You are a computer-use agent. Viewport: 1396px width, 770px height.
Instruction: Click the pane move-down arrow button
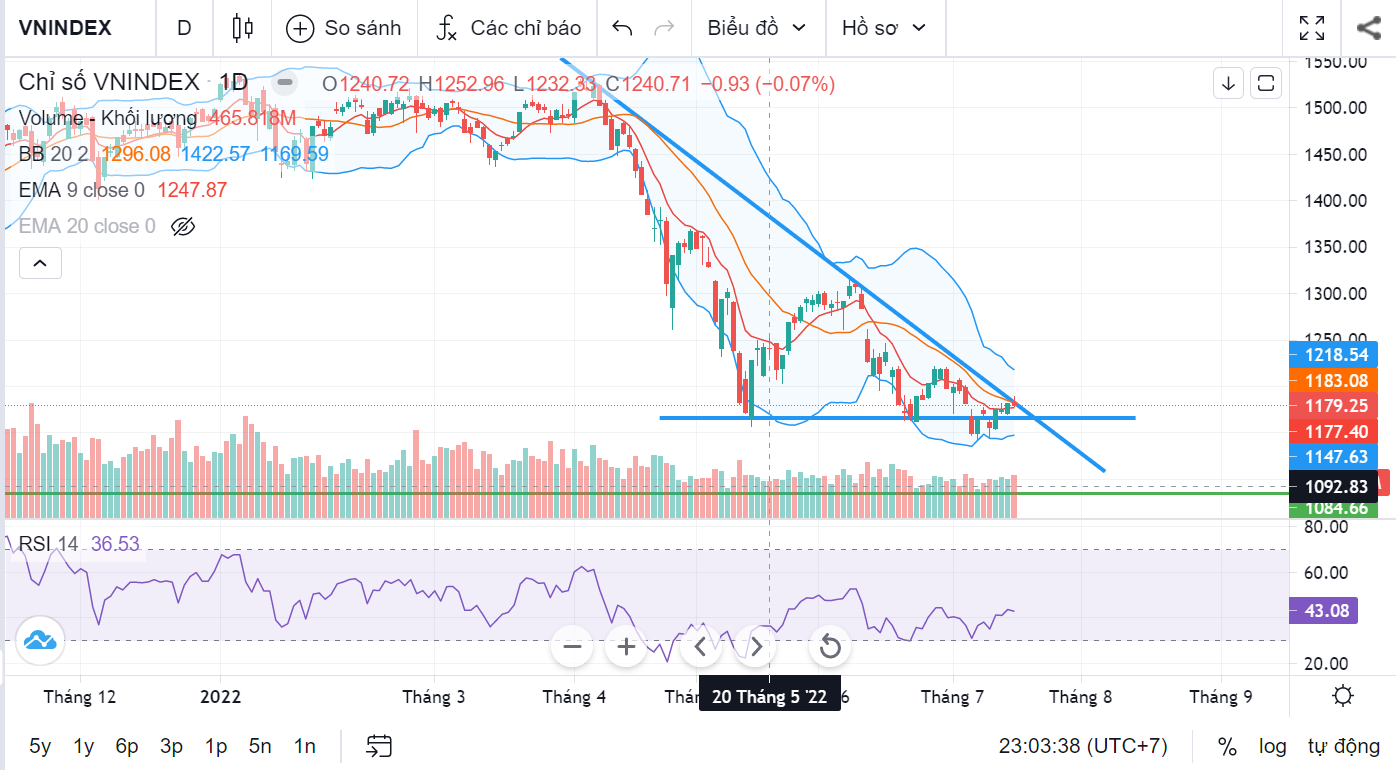tap(1228, 83)
